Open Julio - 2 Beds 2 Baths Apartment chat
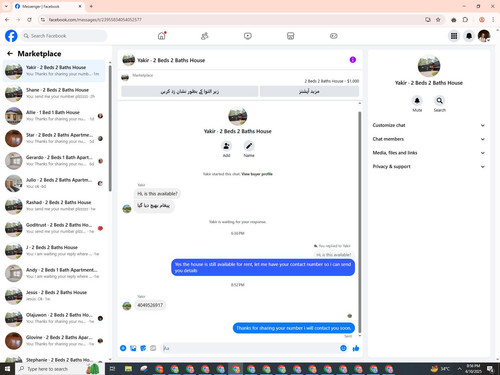Image resolution: width=500 pixels, height=375 pixels. (x=54, y=183)
